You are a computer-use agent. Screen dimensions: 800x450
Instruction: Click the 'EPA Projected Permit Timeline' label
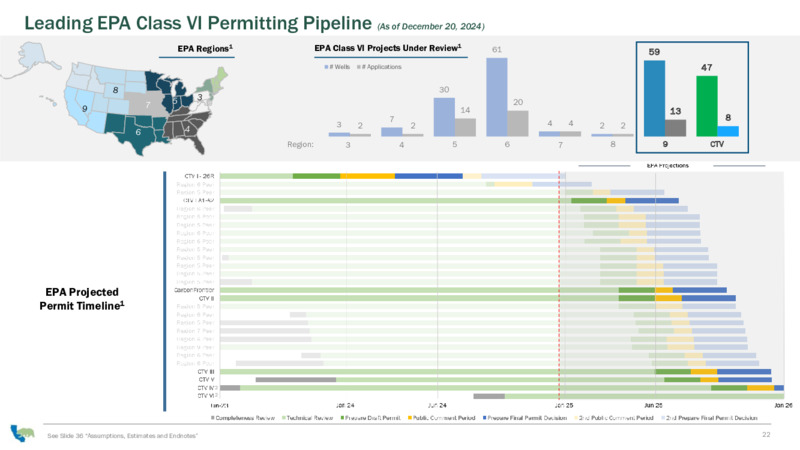click(82, 299)
